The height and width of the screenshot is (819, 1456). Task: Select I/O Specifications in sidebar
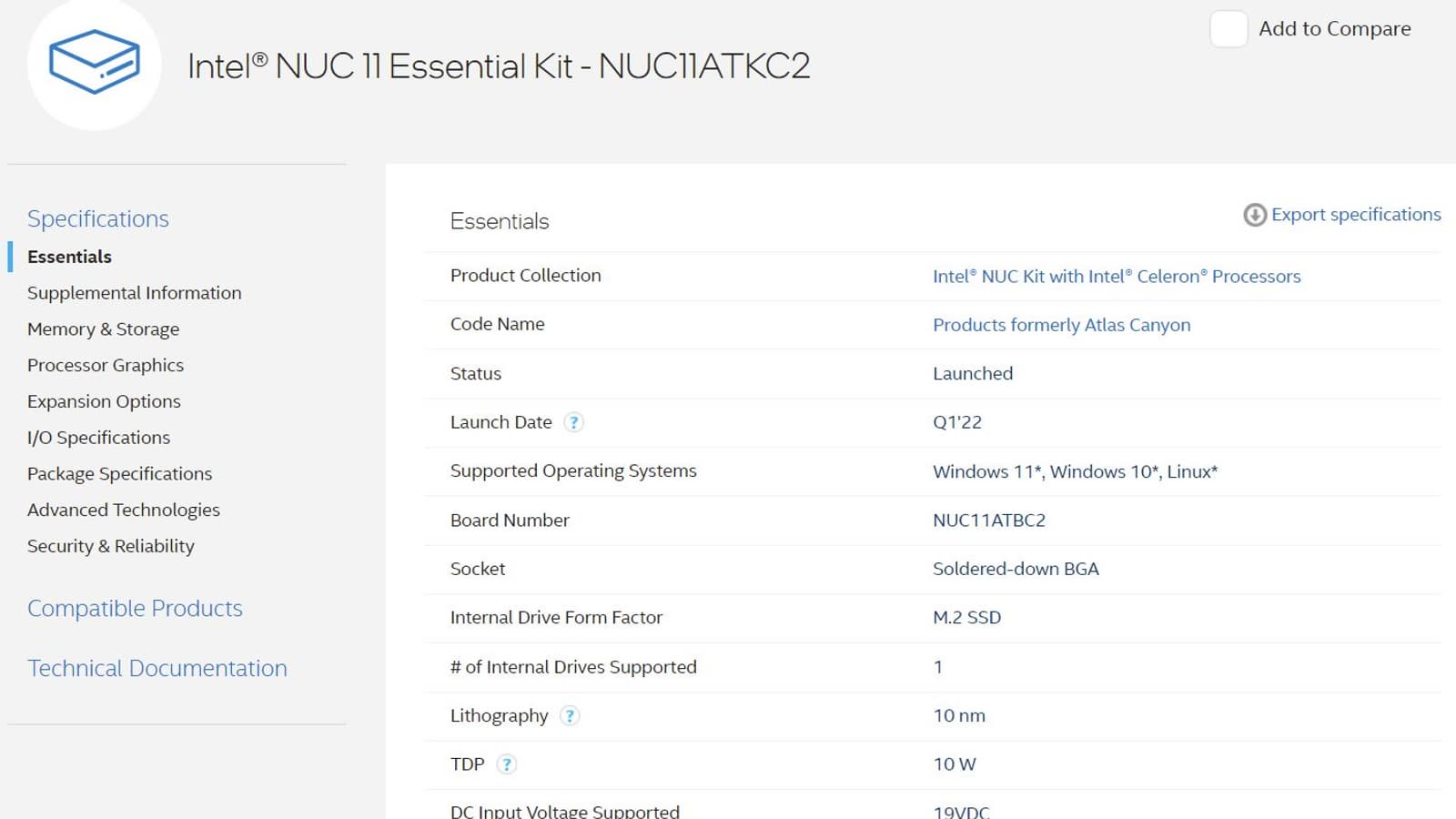98,438
